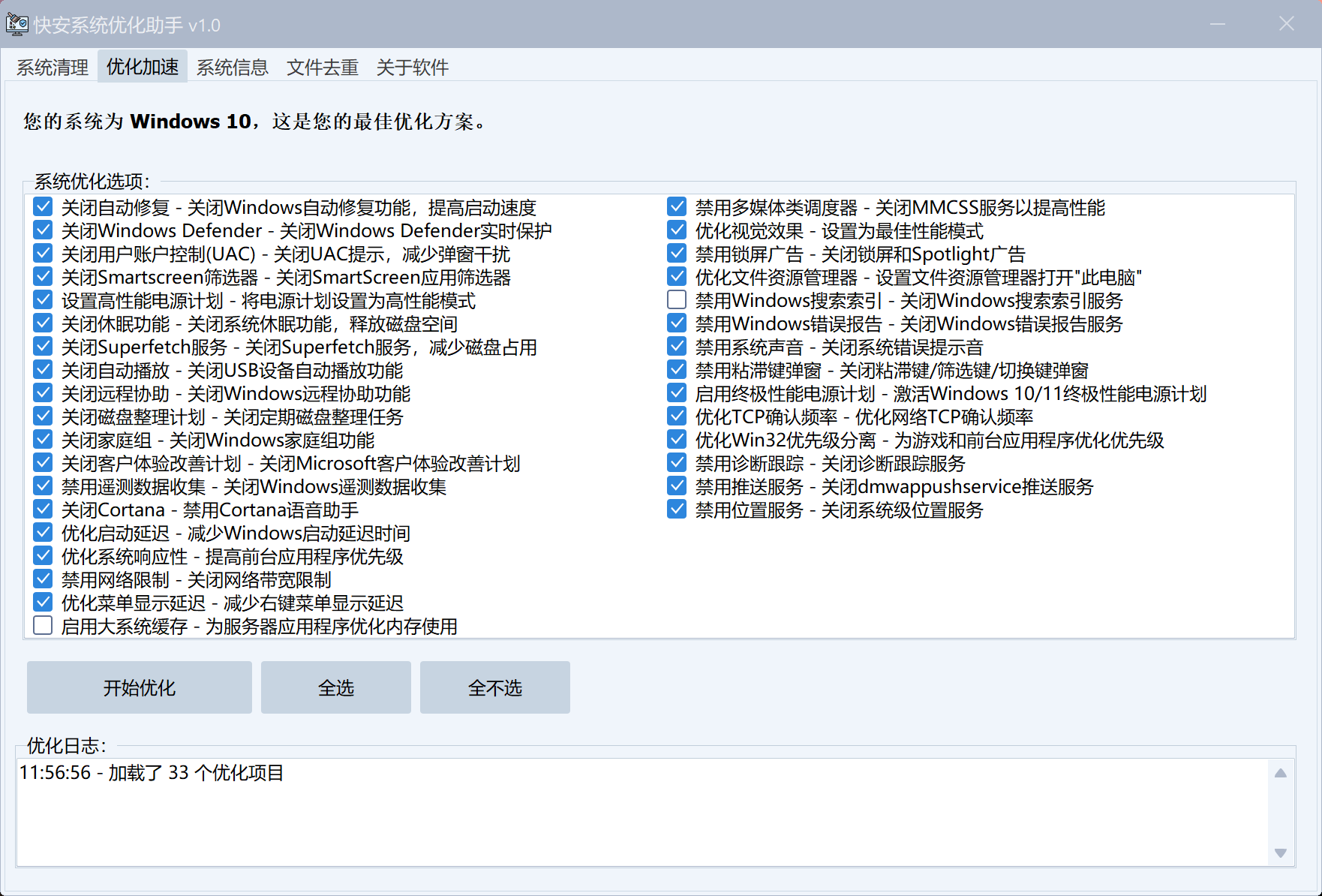Viewport: 1322px width, 896px height.
Task: Uncheck 启用终极性能电源计划 option
Action: (677, 393)
